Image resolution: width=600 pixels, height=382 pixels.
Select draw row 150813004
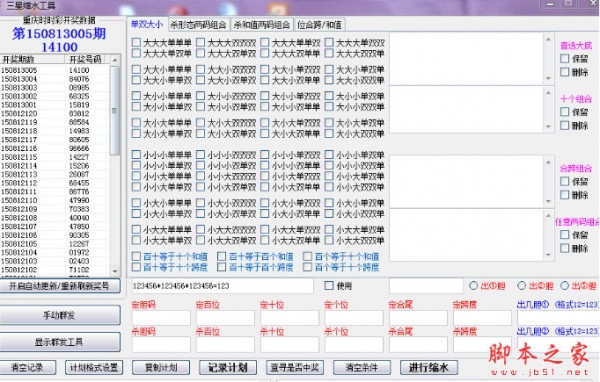[x=54, y=79]
